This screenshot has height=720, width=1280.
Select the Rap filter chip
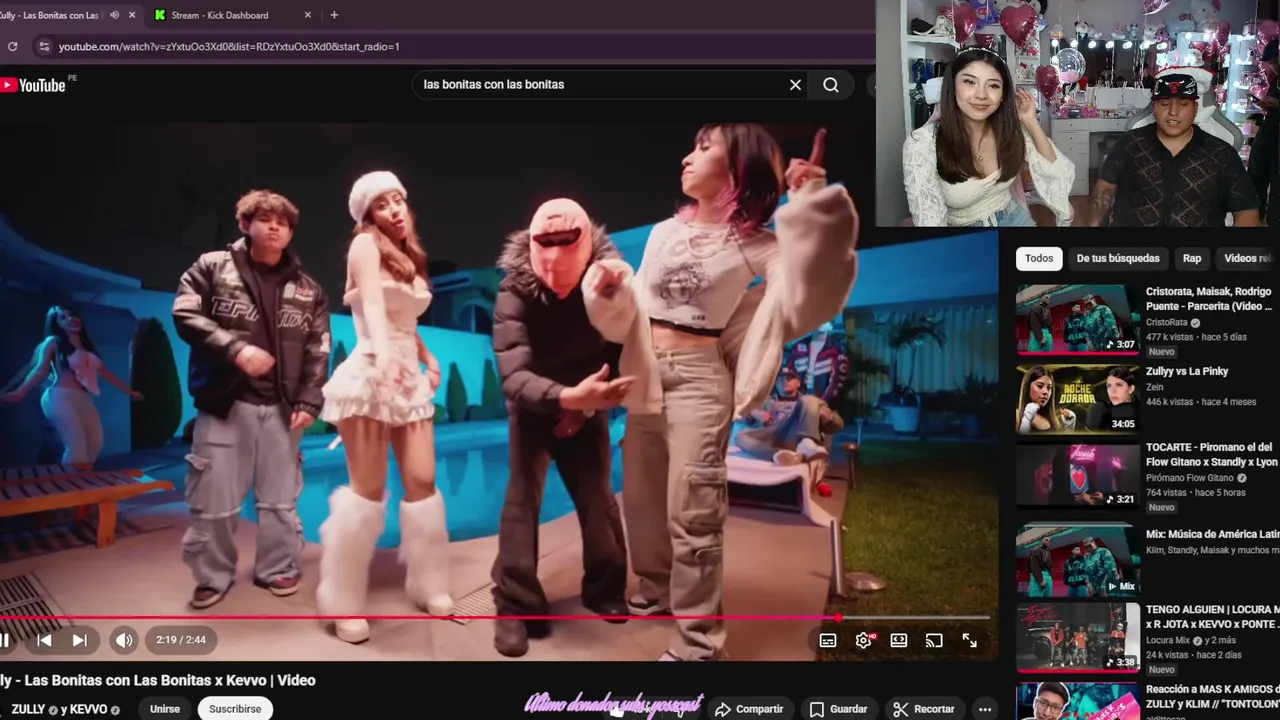[x=1192, y=258]
